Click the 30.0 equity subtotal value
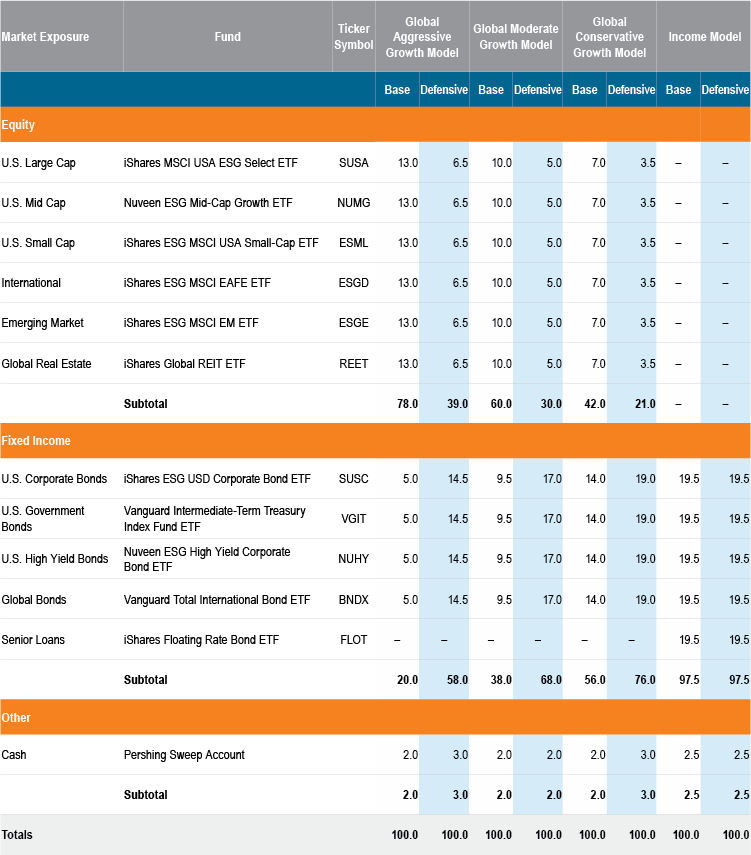The width and height of the screenshot is (751, 855). pos(551,404)
